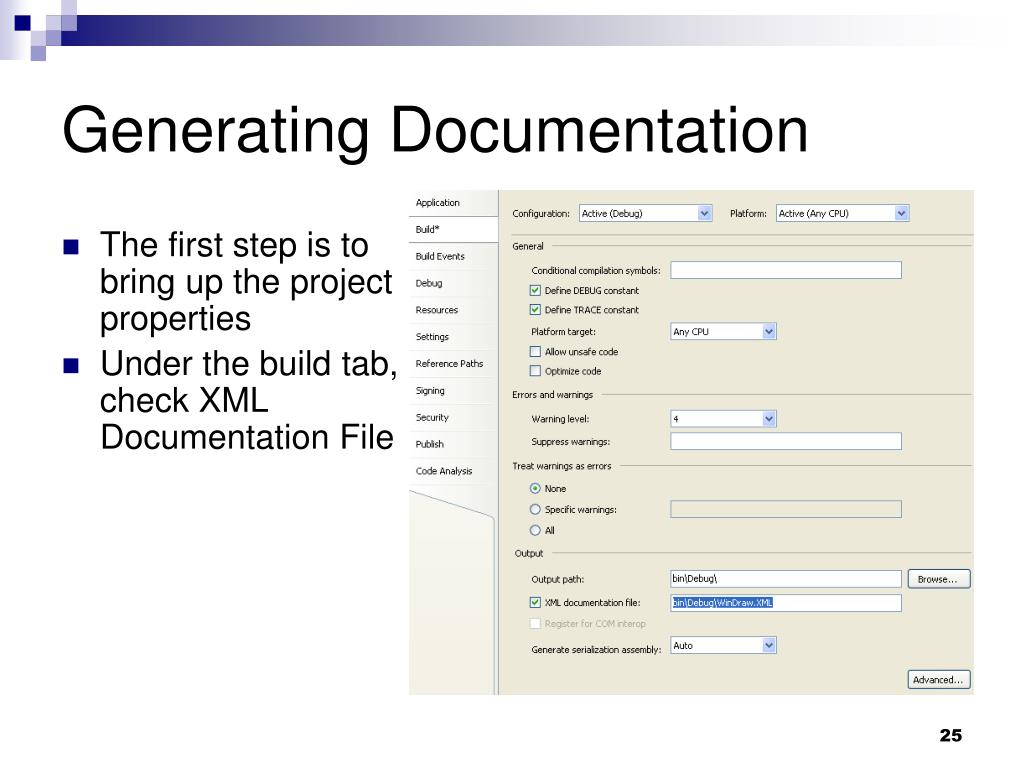Viewport: 1024px width, 768px height.
Task: Choose the All warnings radio button
Action: click(535, 530)
